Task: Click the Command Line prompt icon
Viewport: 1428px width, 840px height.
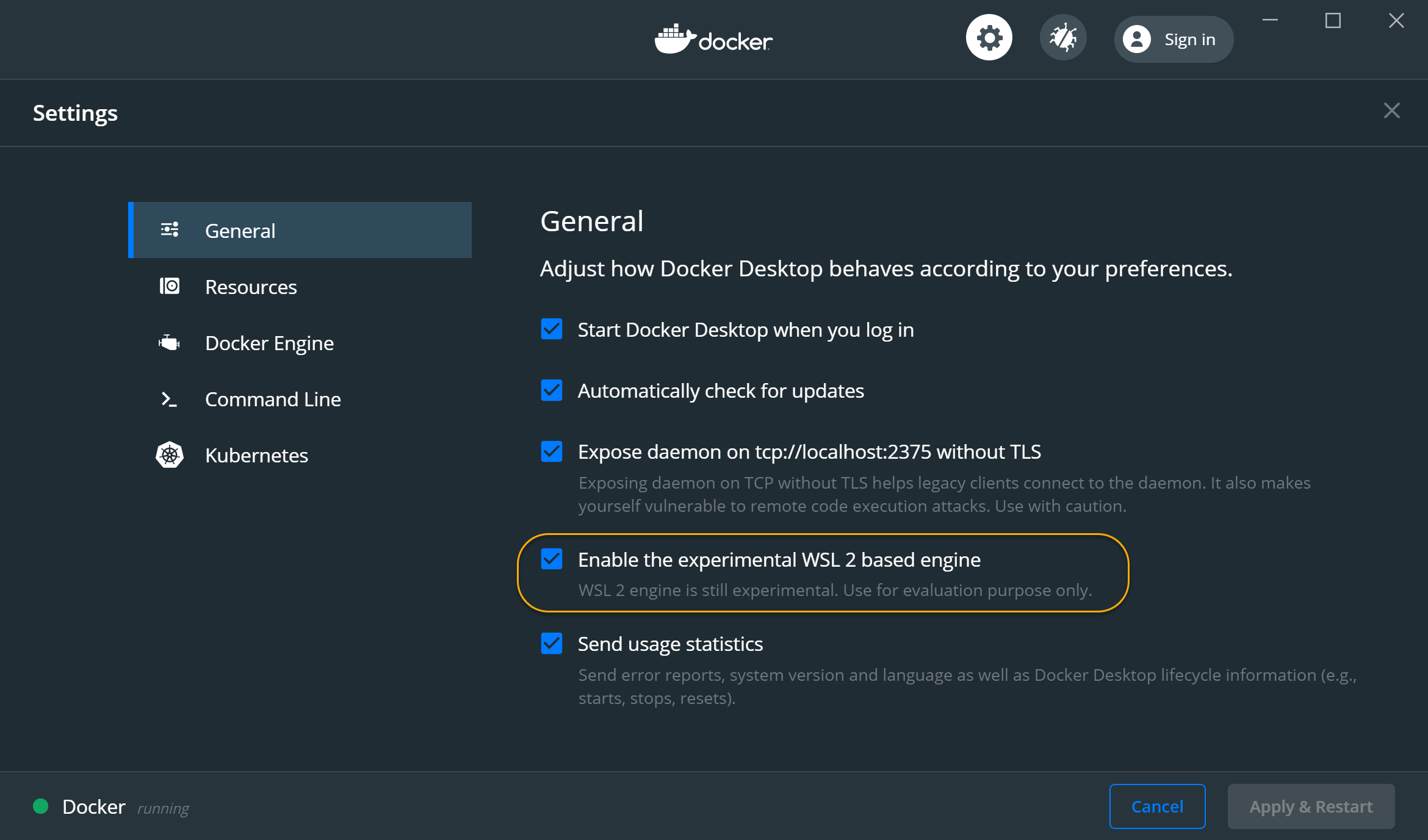Action: [169, 399]
